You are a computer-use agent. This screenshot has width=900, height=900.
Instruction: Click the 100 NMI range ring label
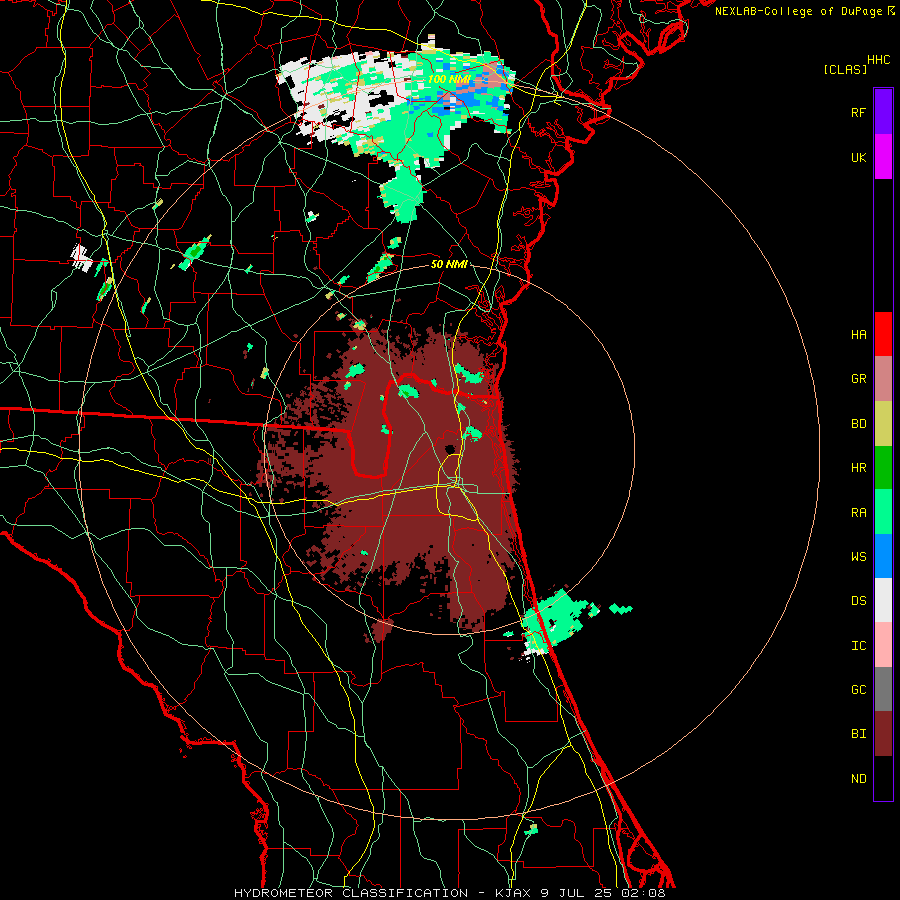(x=449, y=79)
